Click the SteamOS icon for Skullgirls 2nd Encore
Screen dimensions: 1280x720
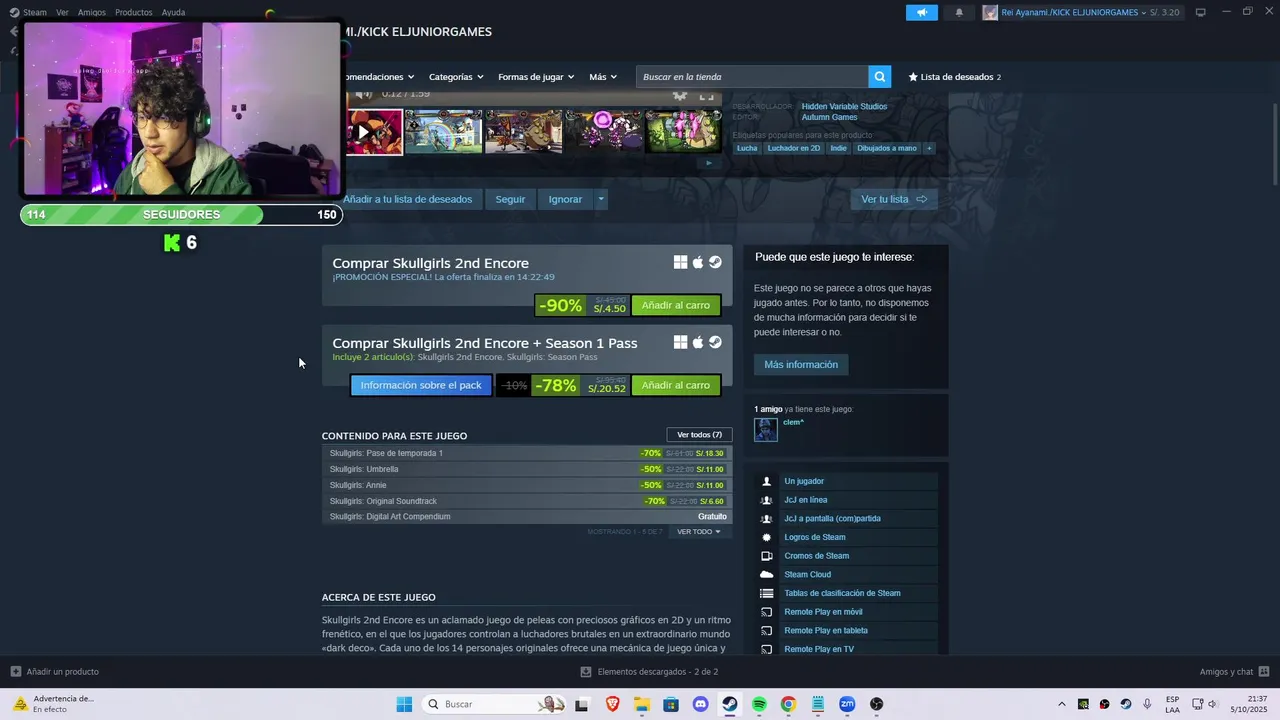click(x=715, y=262)
